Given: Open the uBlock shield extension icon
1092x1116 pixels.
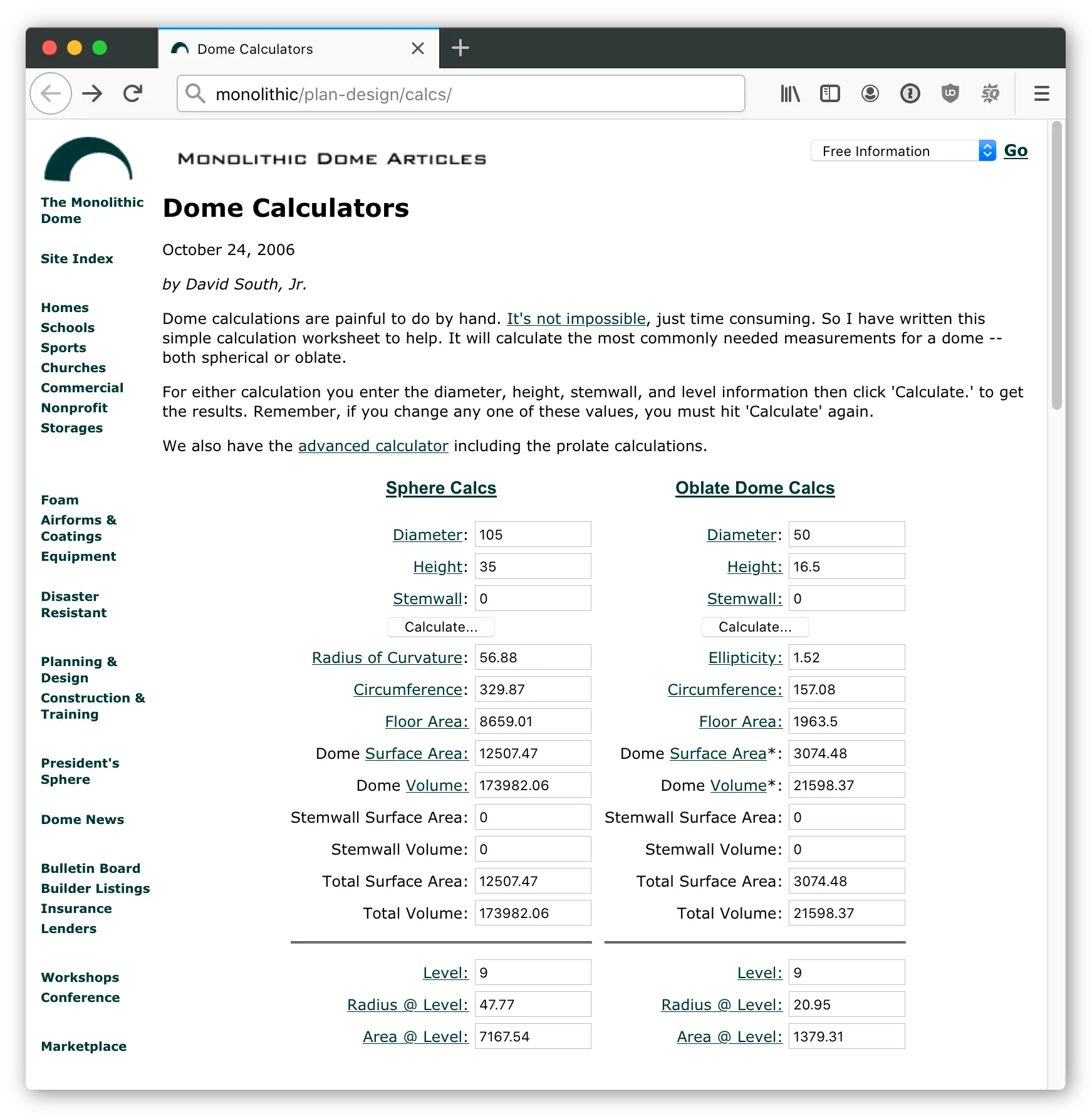Looking at the screenshot, I should (950, 94).
